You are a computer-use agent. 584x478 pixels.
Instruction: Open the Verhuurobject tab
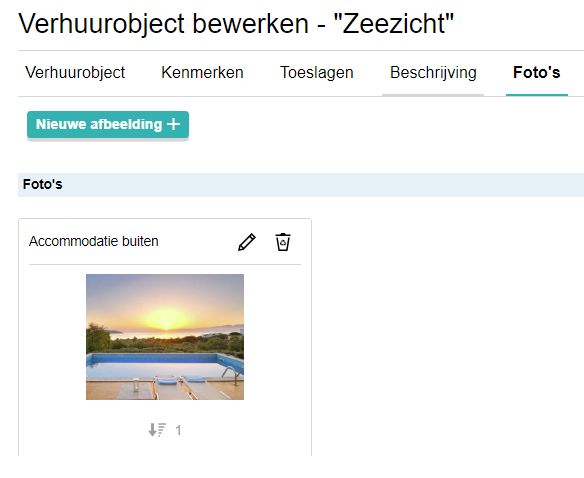pos(75,72)
